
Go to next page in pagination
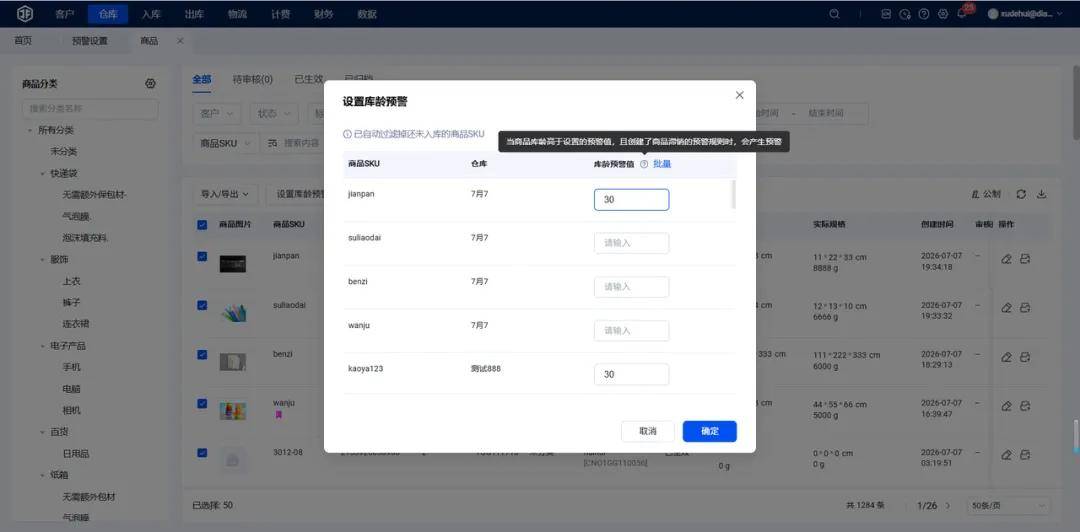(x=948, y=505)
